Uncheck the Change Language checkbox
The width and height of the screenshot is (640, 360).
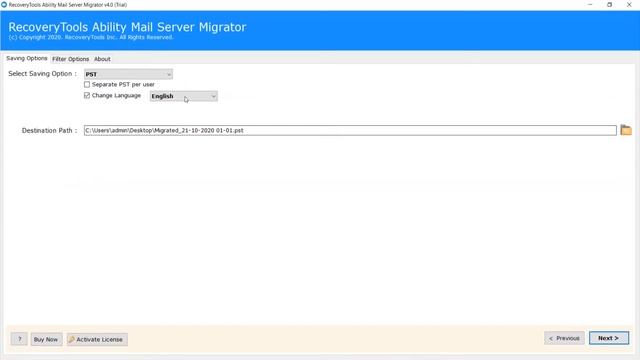[x=87, y=96]
